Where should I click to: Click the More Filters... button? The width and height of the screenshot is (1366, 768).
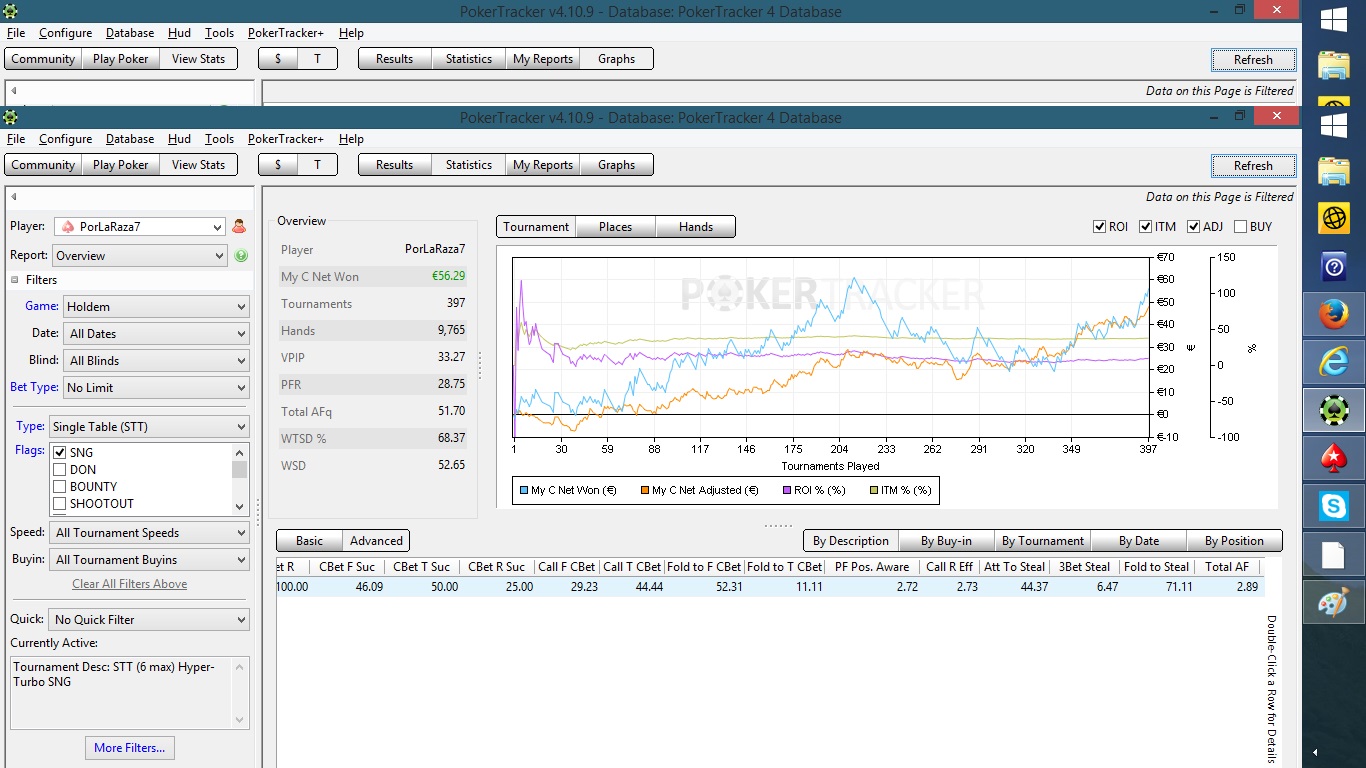coord(129,748)
